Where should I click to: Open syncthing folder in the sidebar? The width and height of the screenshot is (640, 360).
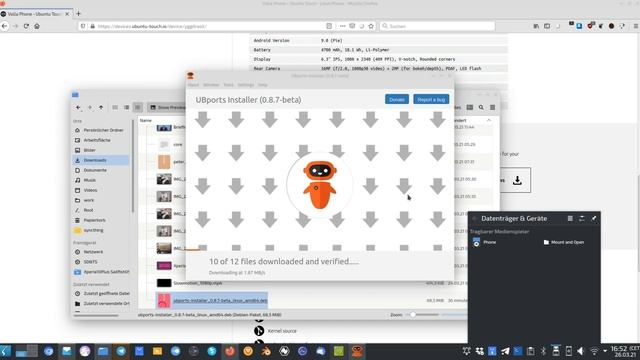click(101, 230)
